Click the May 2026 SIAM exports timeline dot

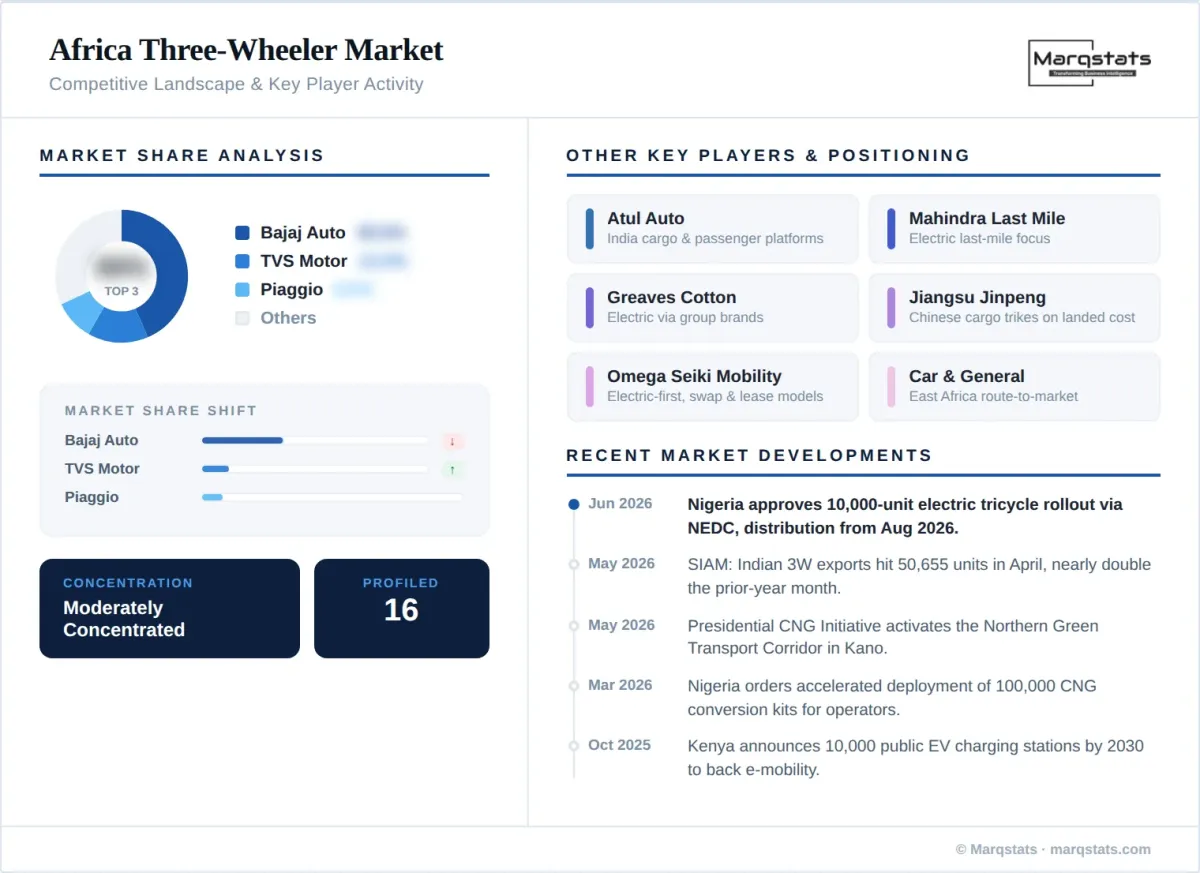pos(574,565)
